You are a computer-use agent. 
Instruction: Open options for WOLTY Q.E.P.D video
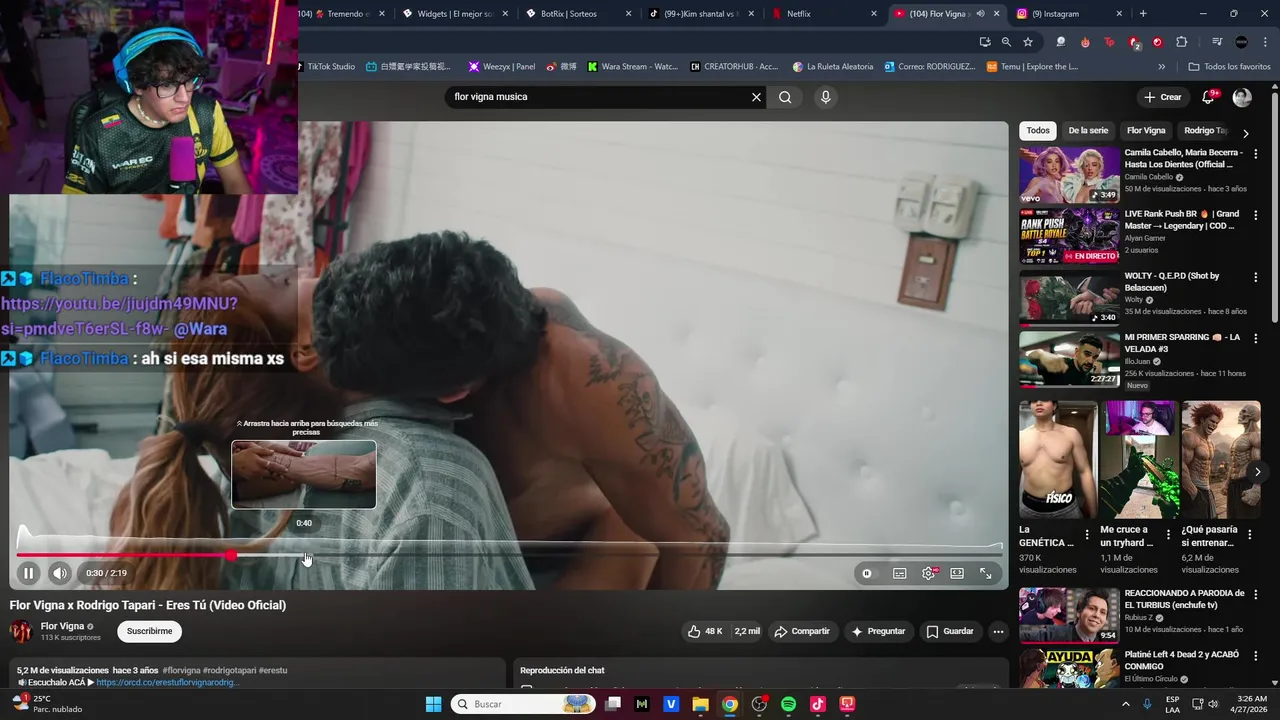[x=1256, y=277]
